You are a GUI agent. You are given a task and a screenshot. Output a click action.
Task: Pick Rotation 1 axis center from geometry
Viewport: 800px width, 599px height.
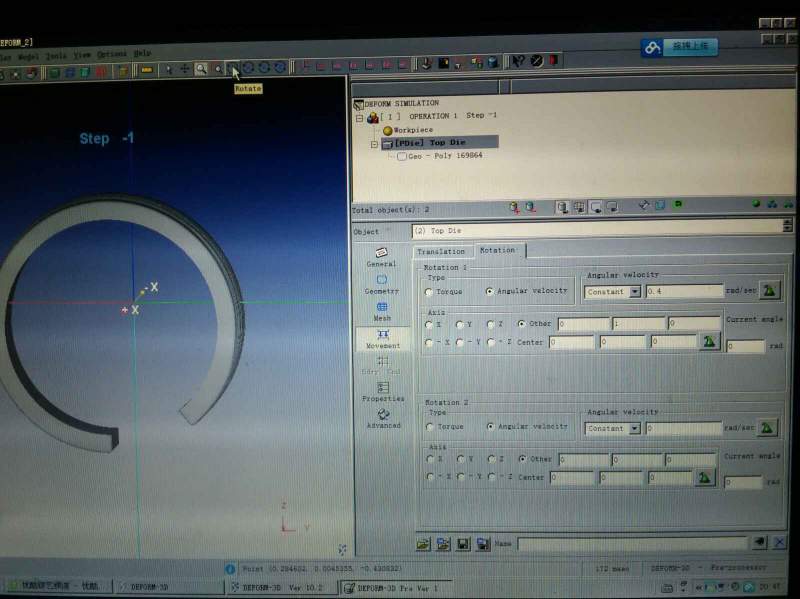pos(709,341)
